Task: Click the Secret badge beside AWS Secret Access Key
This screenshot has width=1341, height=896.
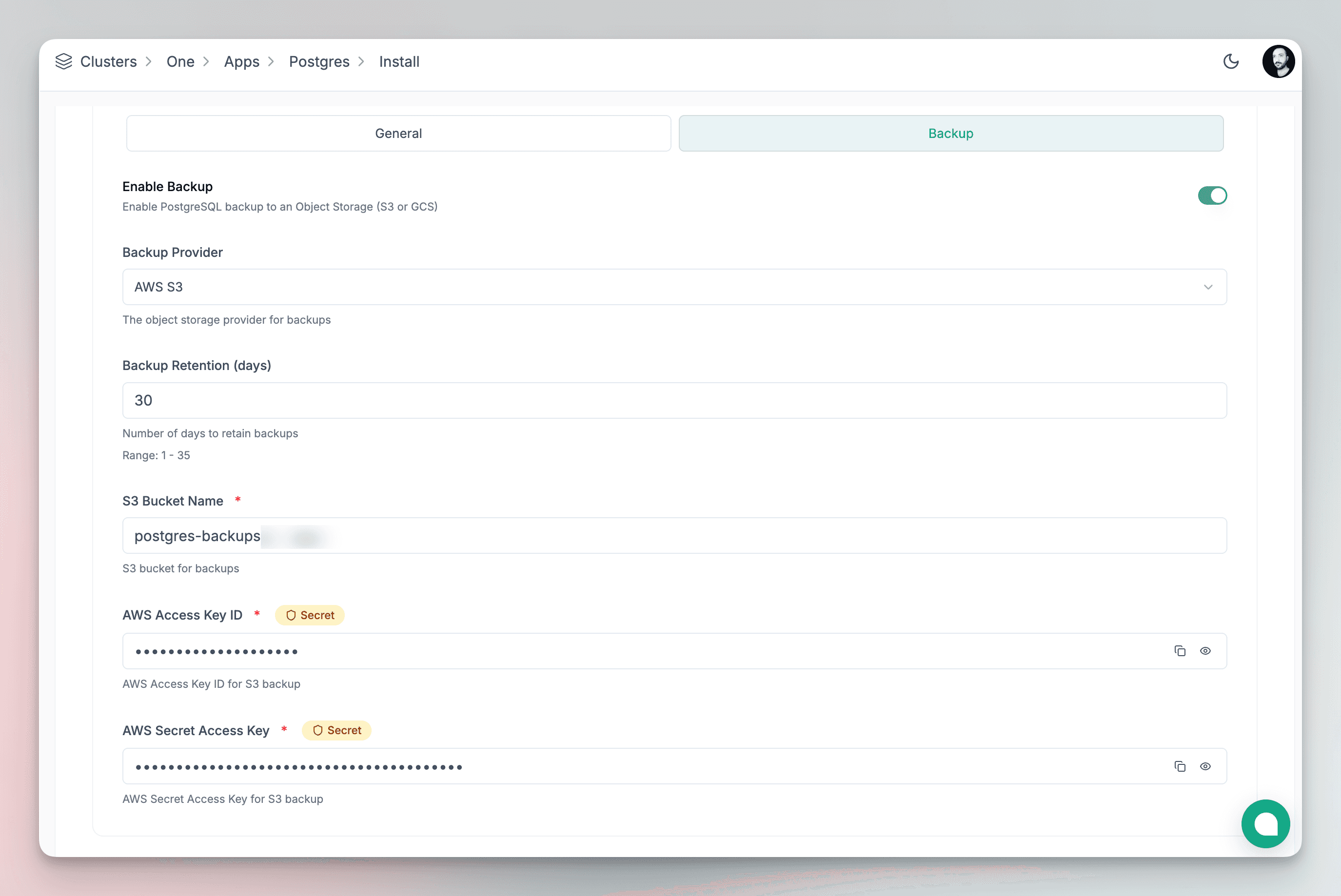Action: tap(336, 730)
